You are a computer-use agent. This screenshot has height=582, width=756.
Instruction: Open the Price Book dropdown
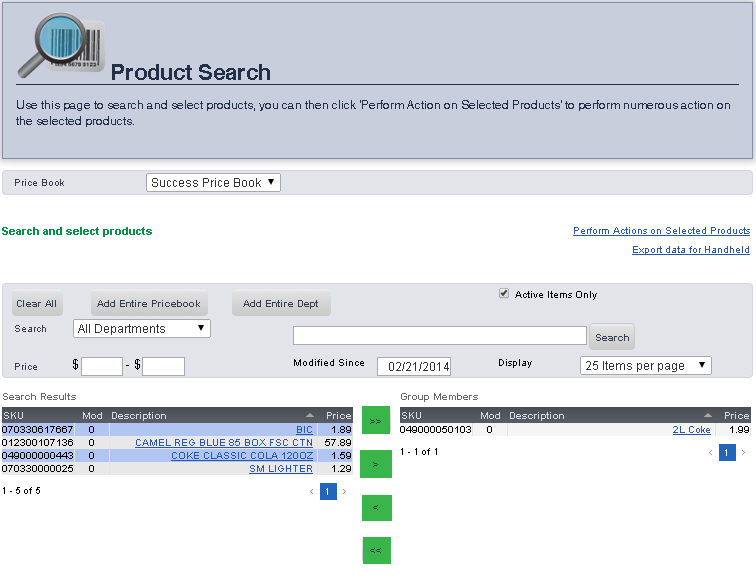pos(213,183)
